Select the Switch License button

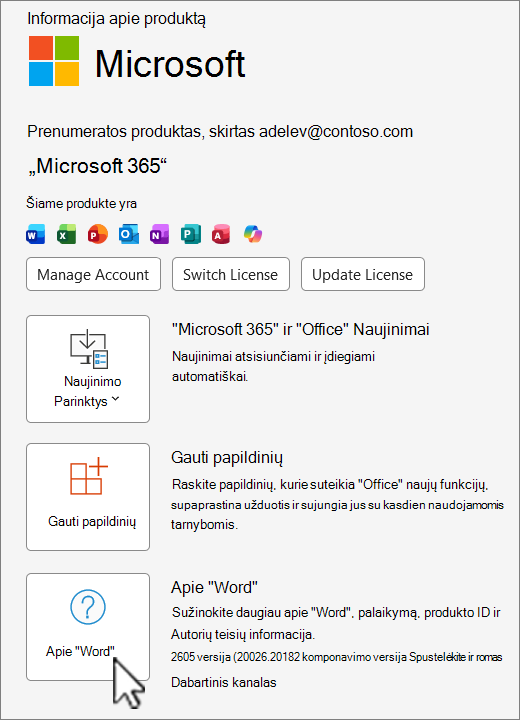pyautogui.click(x=231, y=274)
